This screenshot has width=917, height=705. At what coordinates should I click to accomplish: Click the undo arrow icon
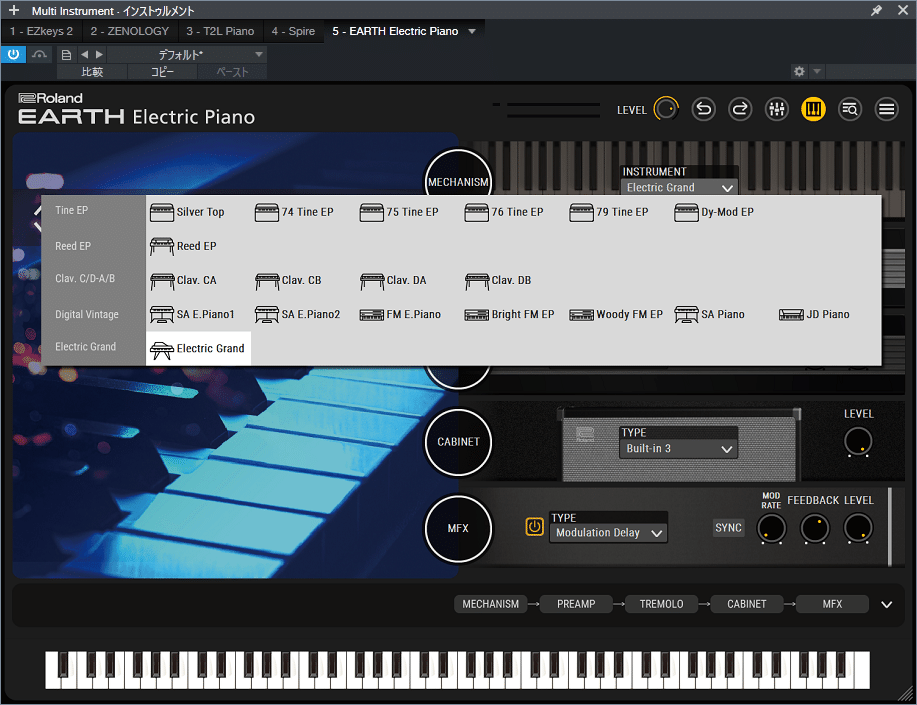click(703, 109)
